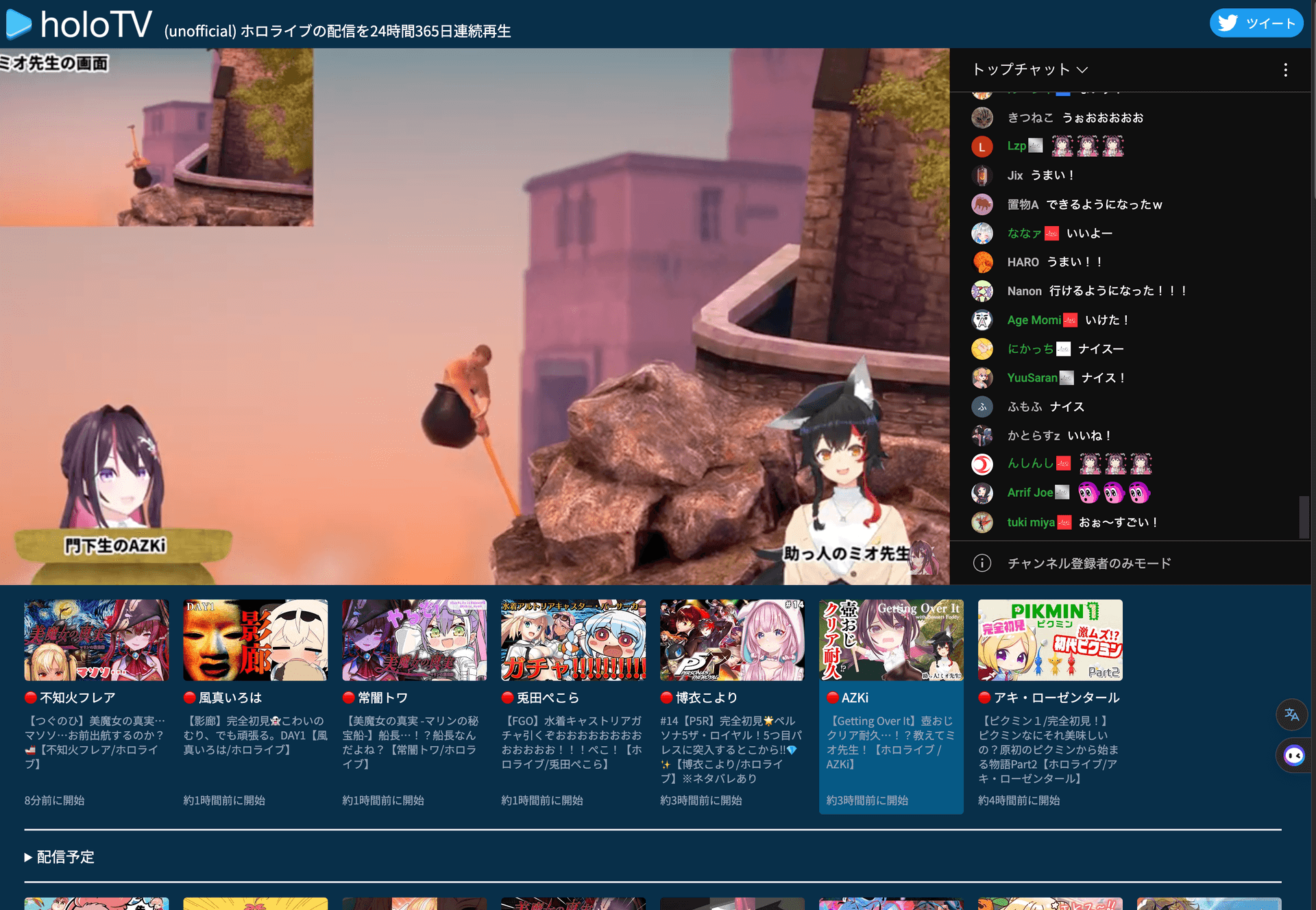Click the member badge beside Lzp
Viewport: 1316px width, 910px height.
(1036, 145)
